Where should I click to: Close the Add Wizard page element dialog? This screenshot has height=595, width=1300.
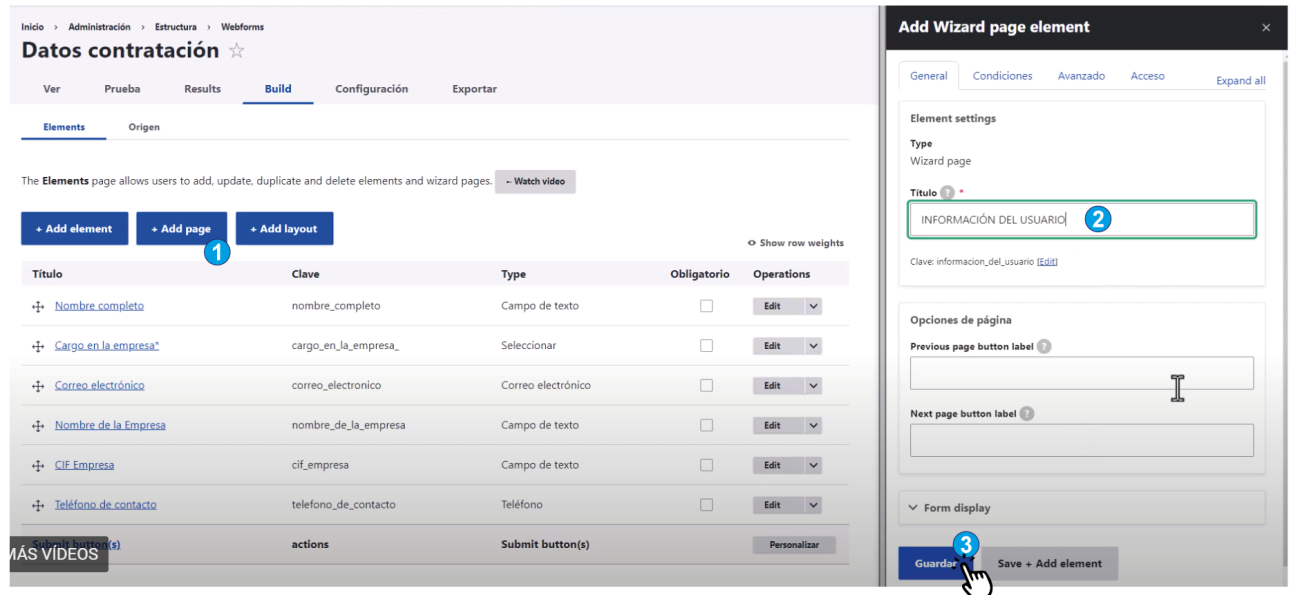pos(1266,28)
